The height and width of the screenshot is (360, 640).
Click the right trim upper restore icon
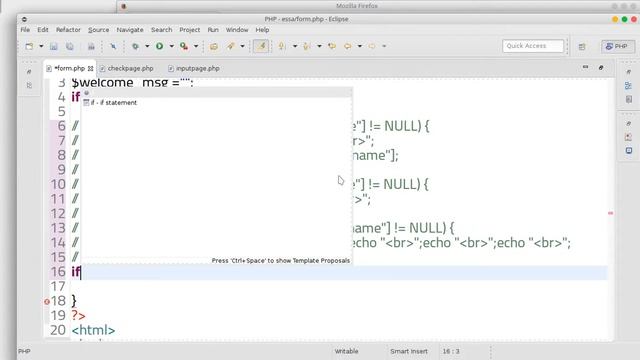(629, 72)
